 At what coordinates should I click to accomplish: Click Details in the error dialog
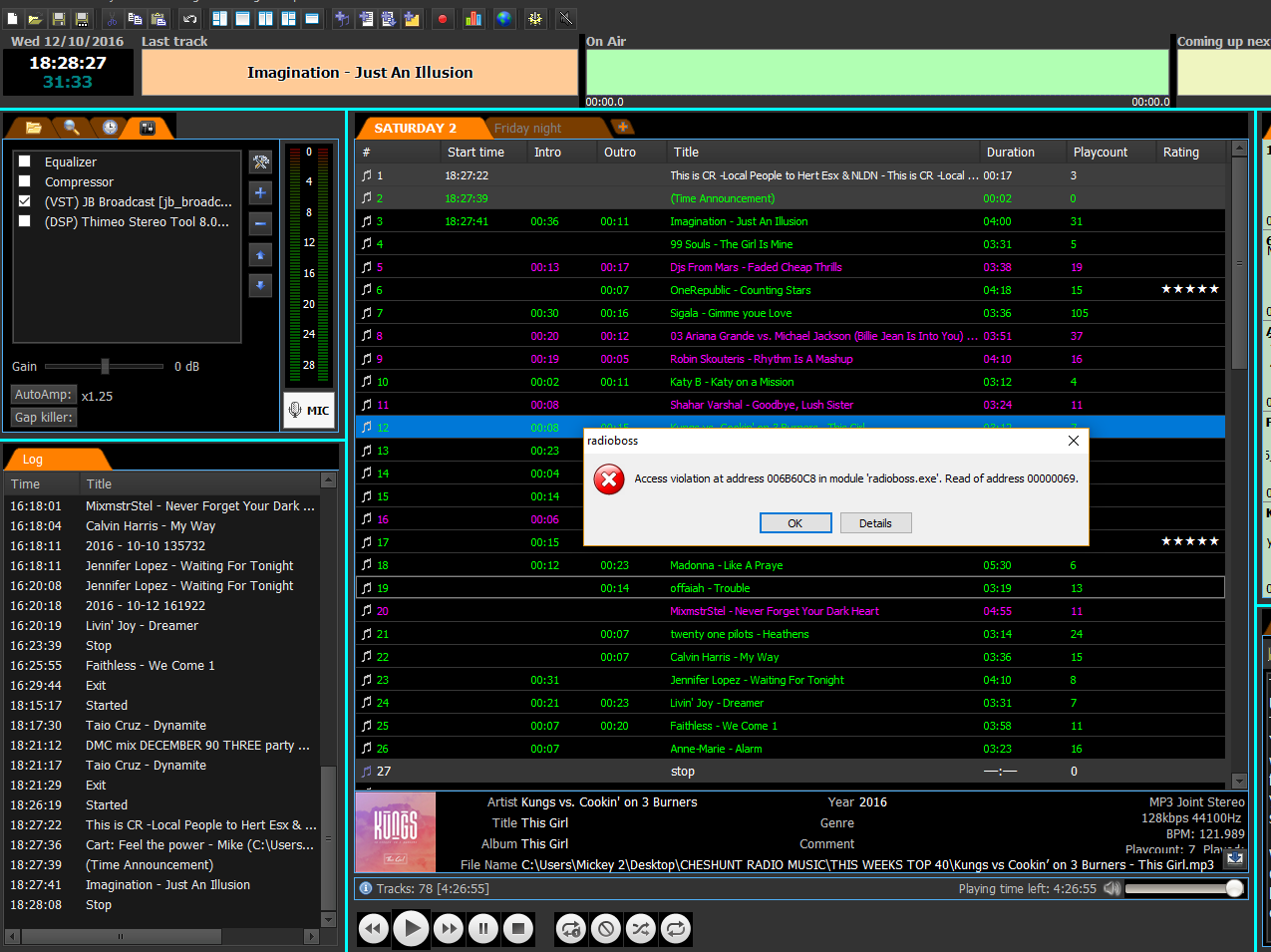(x=875, y=523)
